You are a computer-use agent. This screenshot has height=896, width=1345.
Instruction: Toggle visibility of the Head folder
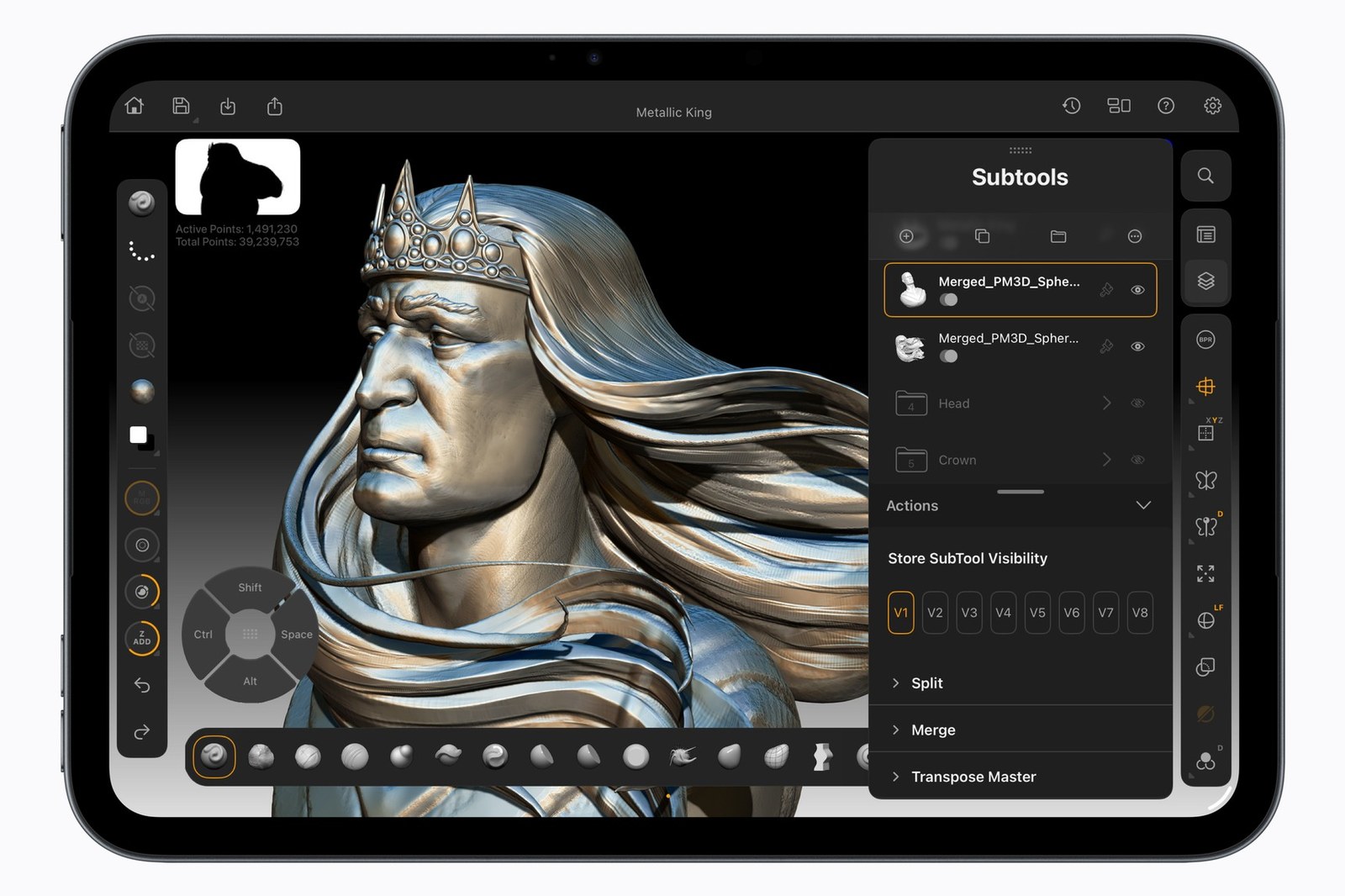tap(1137, 403)
